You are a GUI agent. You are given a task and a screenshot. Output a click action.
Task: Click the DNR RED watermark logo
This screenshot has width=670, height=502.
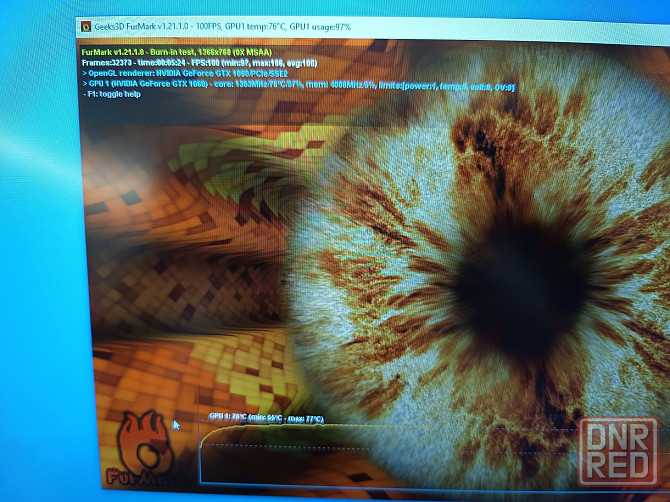tap(618, 452)
